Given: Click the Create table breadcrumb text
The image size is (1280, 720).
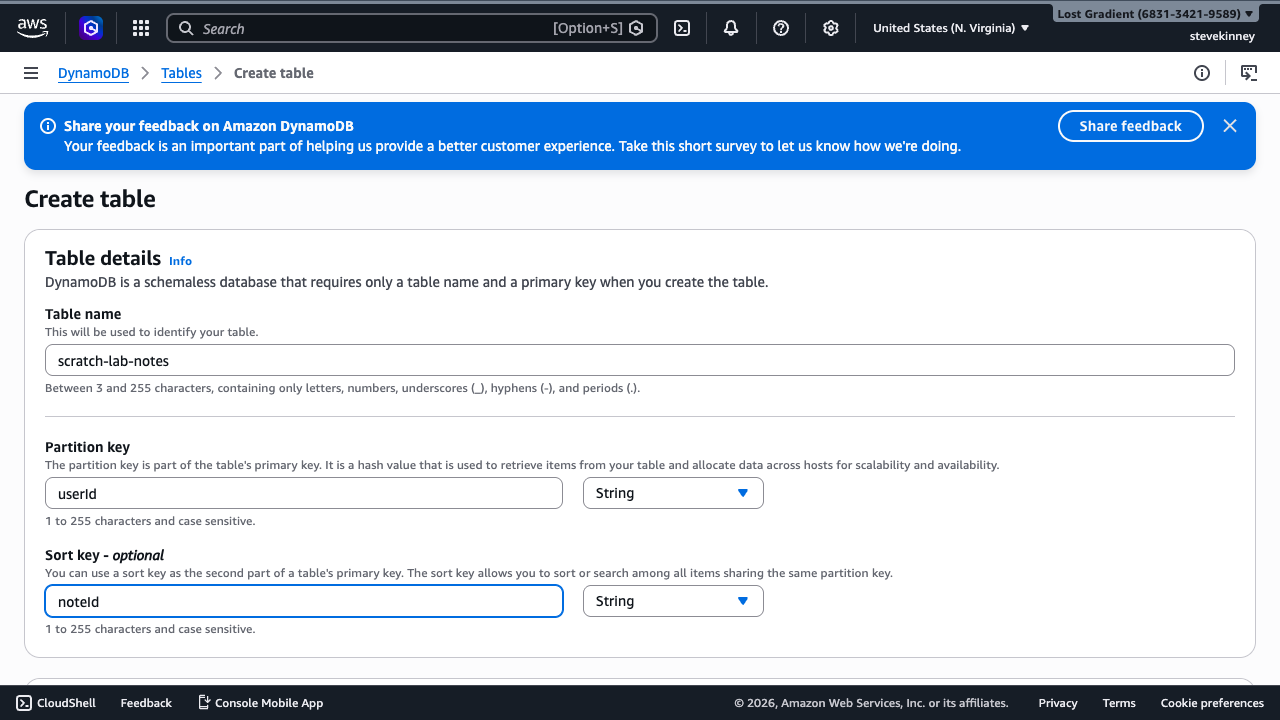Looking at the screenshot, I should click(x=273, y=73).
